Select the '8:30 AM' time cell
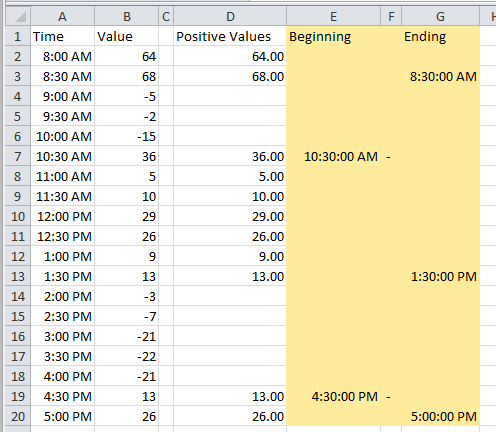 pos(62,76)
